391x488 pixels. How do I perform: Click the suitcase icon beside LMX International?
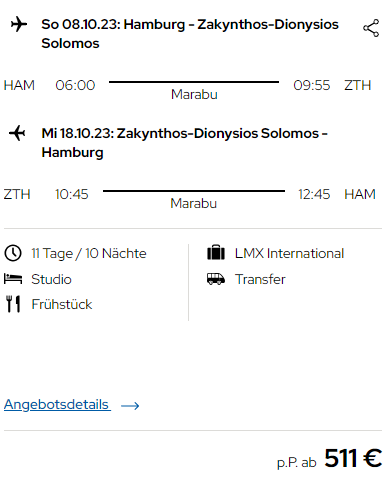point(216,253)
